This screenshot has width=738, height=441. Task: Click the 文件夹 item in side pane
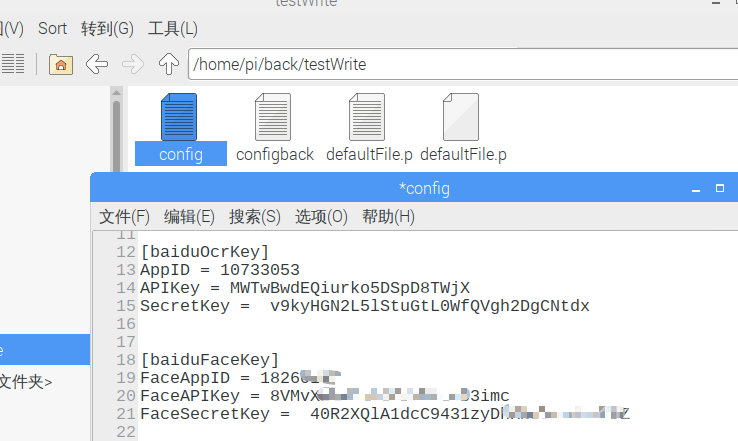pyautogui.click(x=26, y=381)
